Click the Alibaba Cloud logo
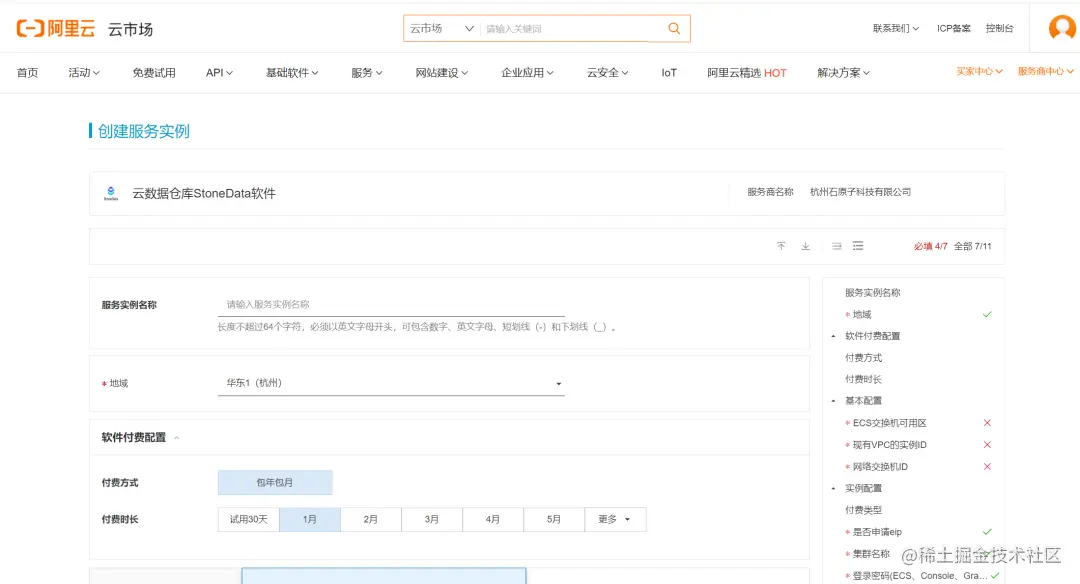The image size is (1080, 584). 56,28
